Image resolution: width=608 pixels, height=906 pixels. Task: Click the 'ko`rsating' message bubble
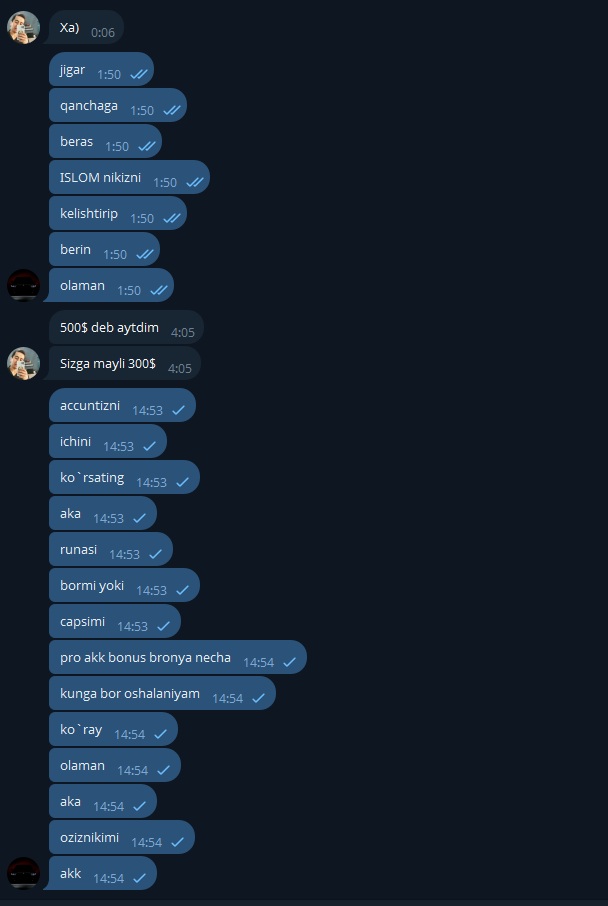tap(124, 477)
